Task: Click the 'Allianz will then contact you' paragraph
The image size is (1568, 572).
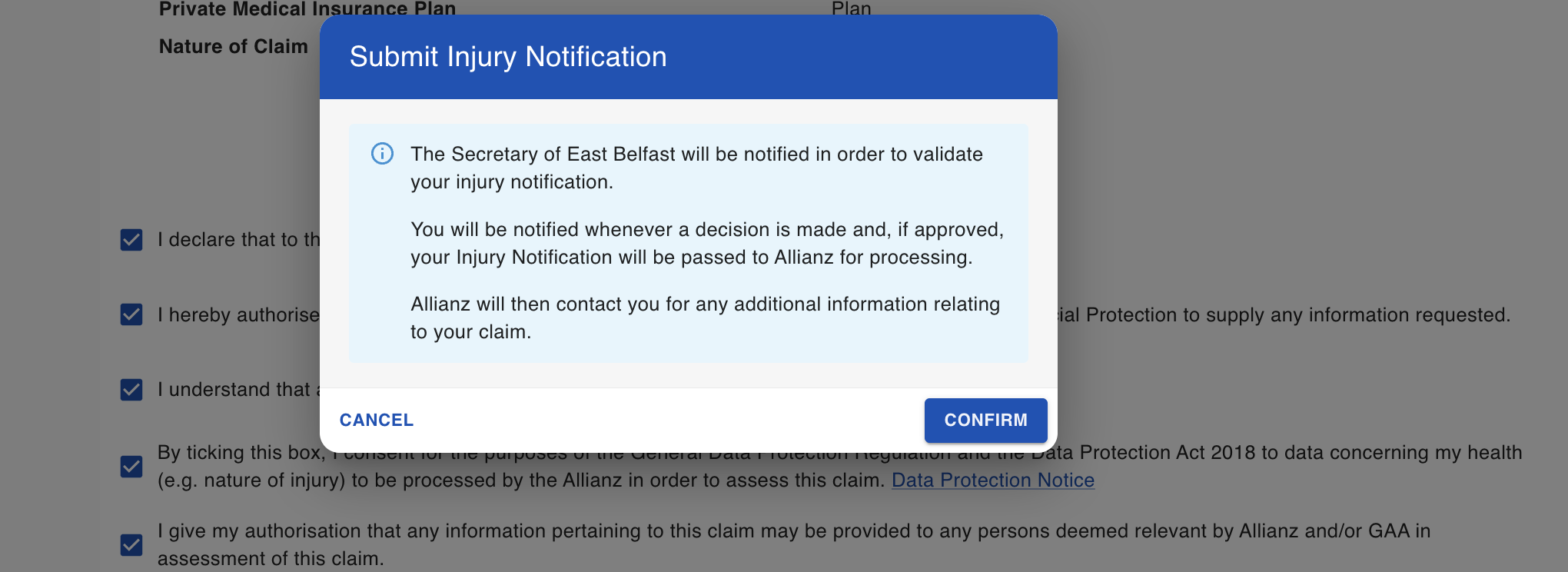Action: point(705,318)
